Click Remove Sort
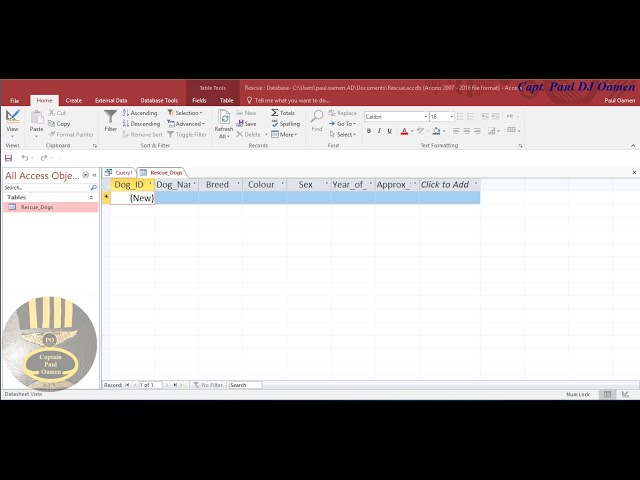This screenshot has width=640, height=480. pos(142,134)
